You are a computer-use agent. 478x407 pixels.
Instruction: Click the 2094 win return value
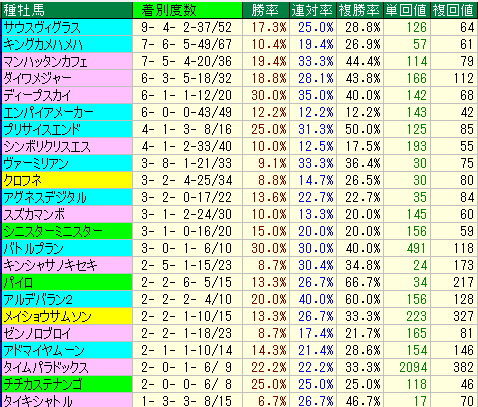[x=413, y=367]
